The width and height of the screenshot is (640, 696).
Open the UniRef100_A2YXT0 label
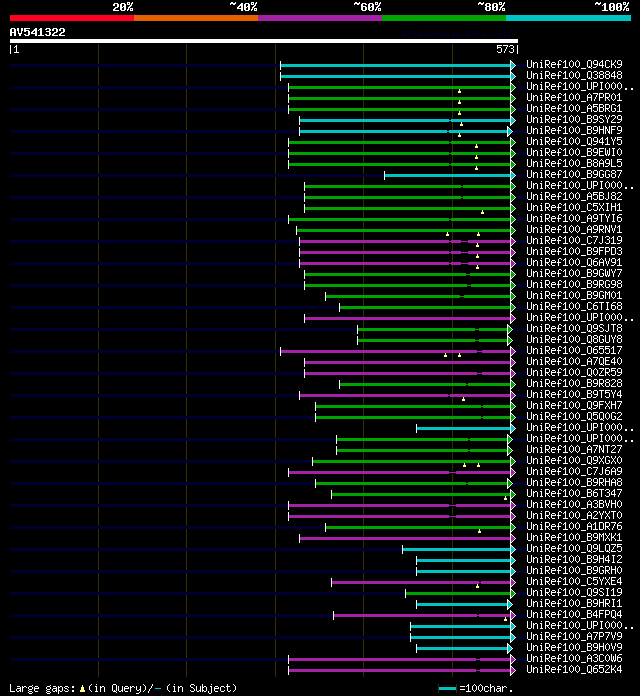[x=574, y=515]
